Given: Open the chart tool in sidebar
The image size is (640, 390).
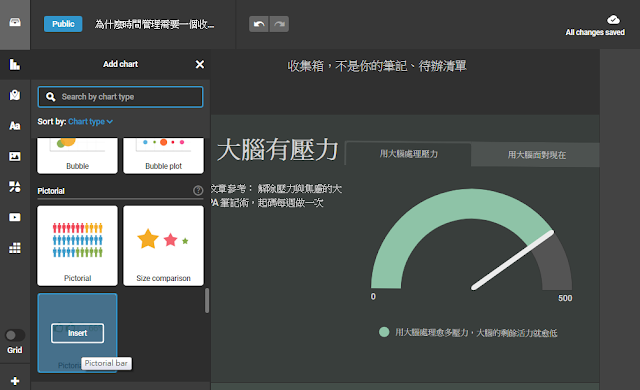Looking at the screenshot, I should pyautogui.click(x=15, y=64).
